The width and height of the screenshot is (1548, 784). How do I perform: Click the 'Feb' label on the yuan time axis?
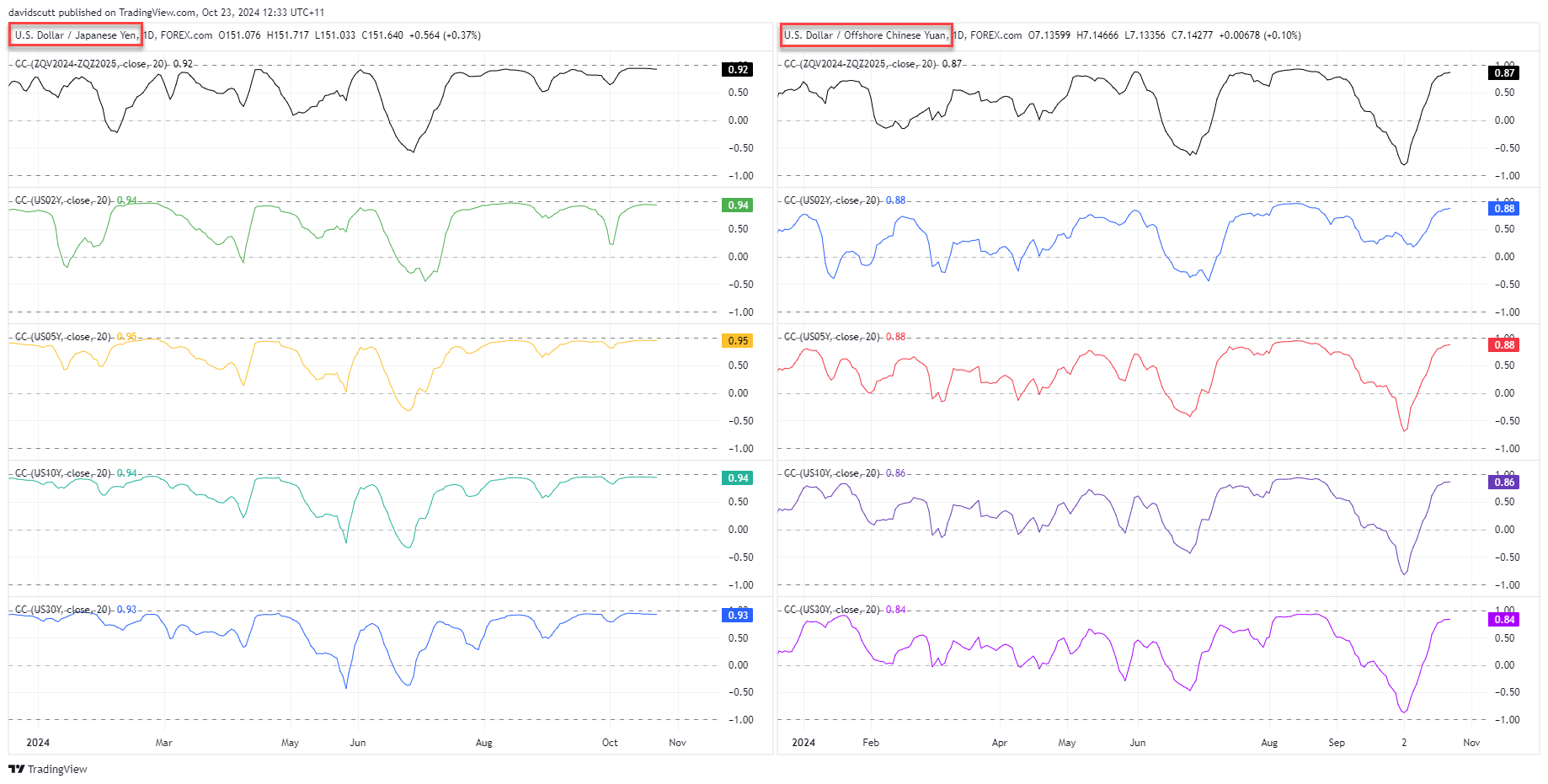point(871,743)
